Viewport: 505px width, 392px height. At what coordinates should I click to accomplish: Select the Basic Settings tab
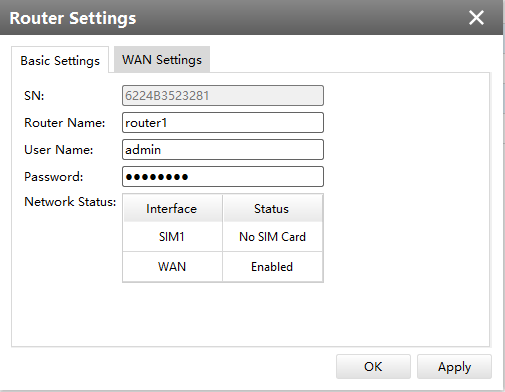pyautogui.click(x=60, y=60)
